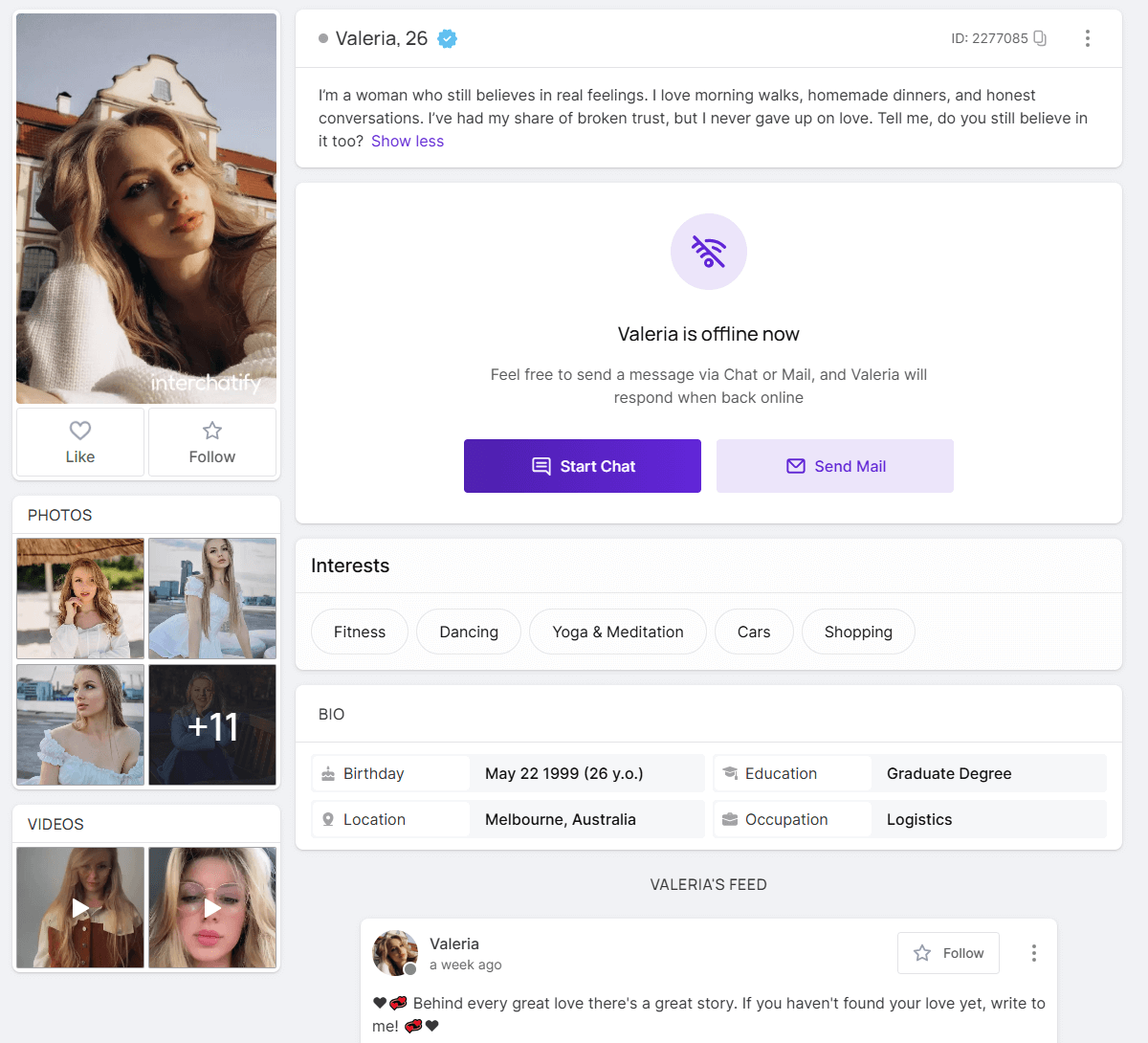Toggle the star Follow button under photo
The height and width of the screenshot is (1043, 1148).
point(211,442)
